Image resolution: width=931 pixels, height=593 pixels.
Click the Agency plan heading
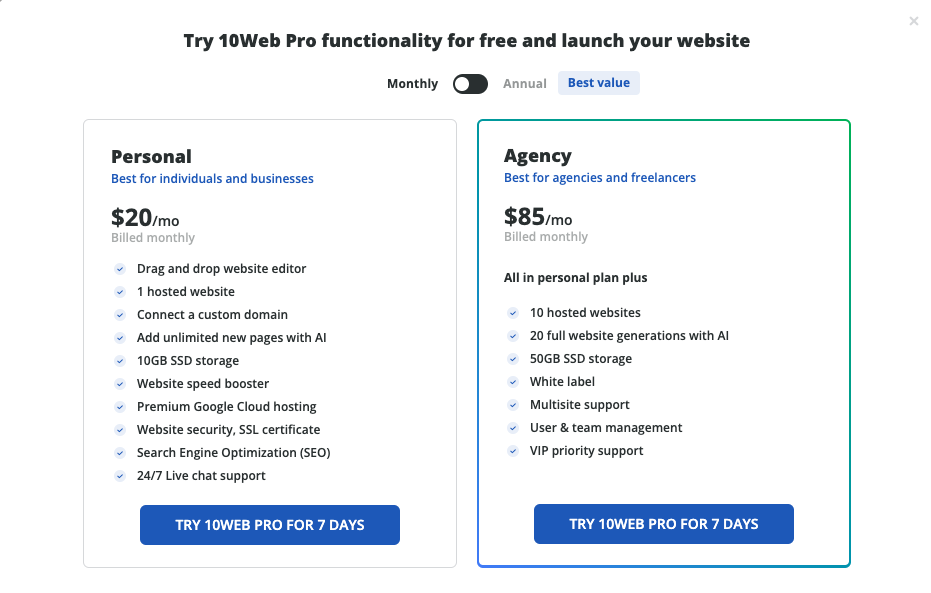[x=537, y=156]
